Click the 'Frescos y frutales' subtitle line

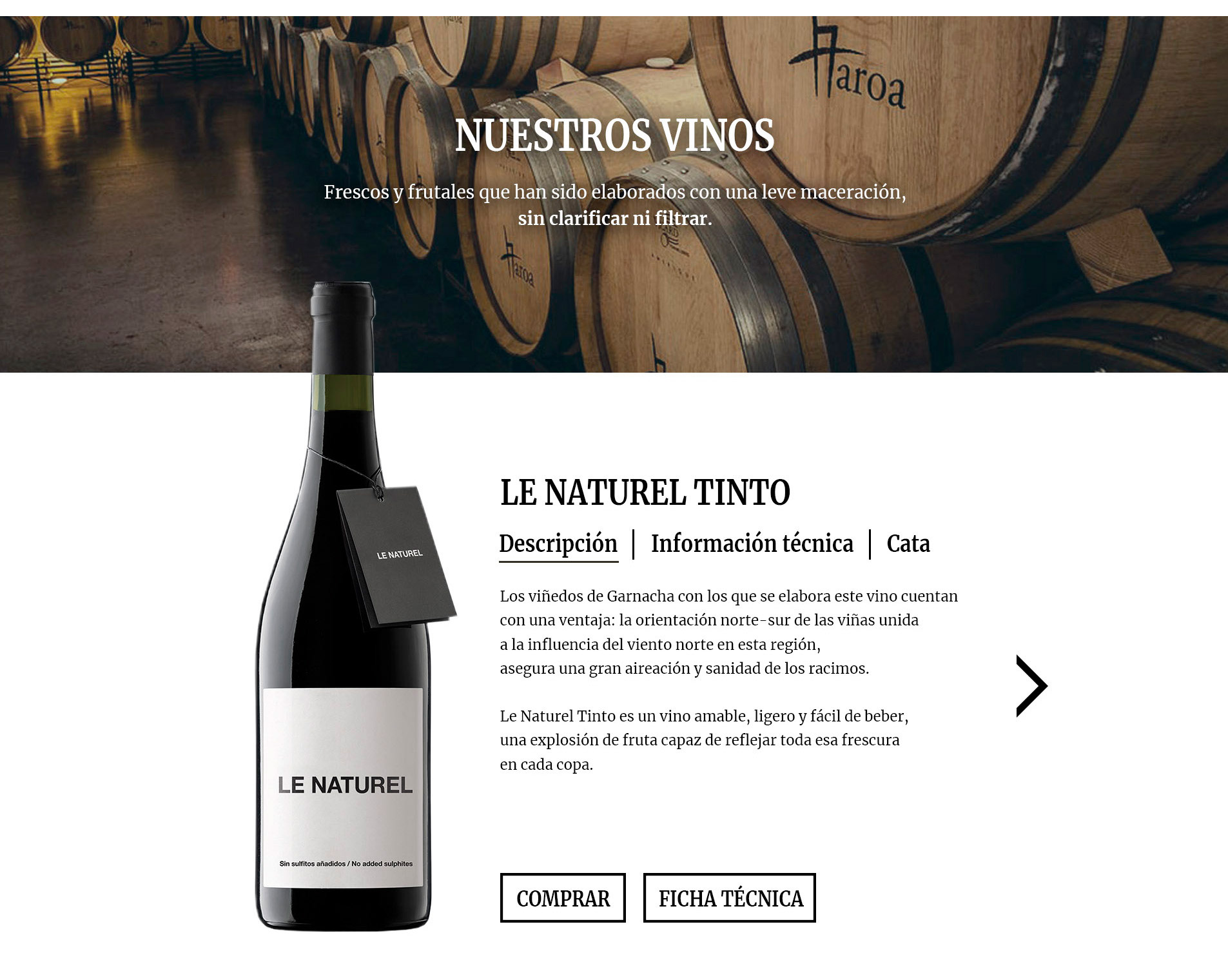click(x=615, y=192)
